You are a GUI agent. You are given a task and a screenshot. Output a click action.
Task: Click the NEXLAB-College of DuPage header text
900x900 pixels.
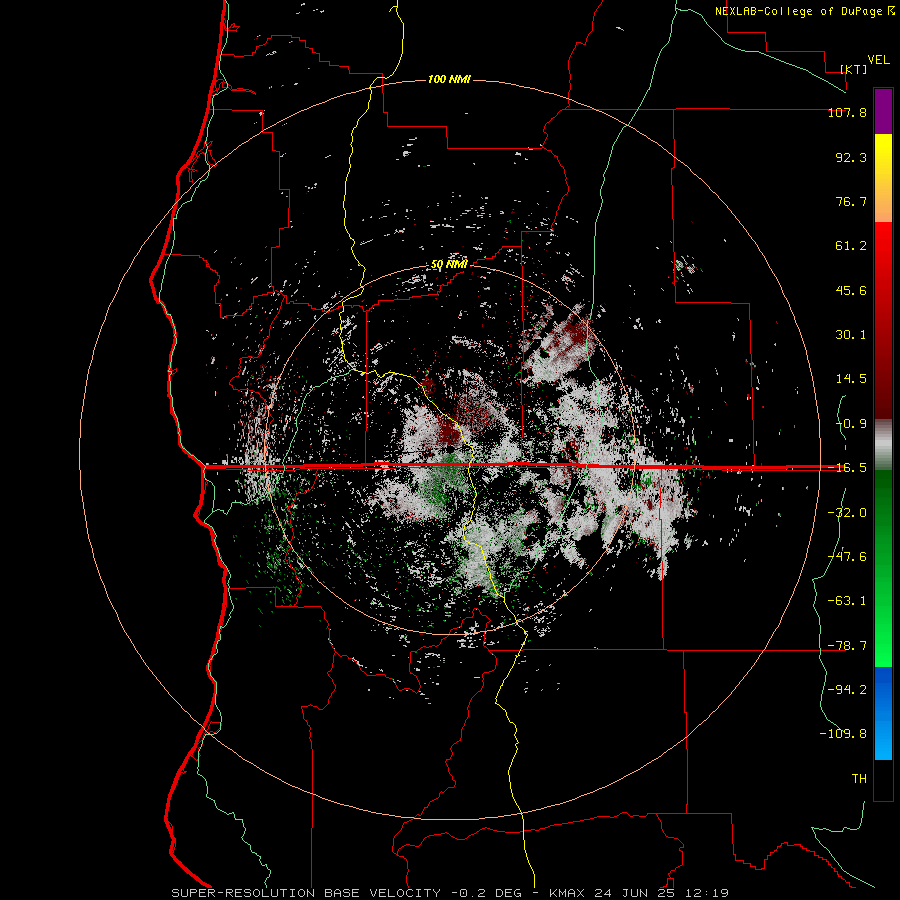[x=798, y=11]
